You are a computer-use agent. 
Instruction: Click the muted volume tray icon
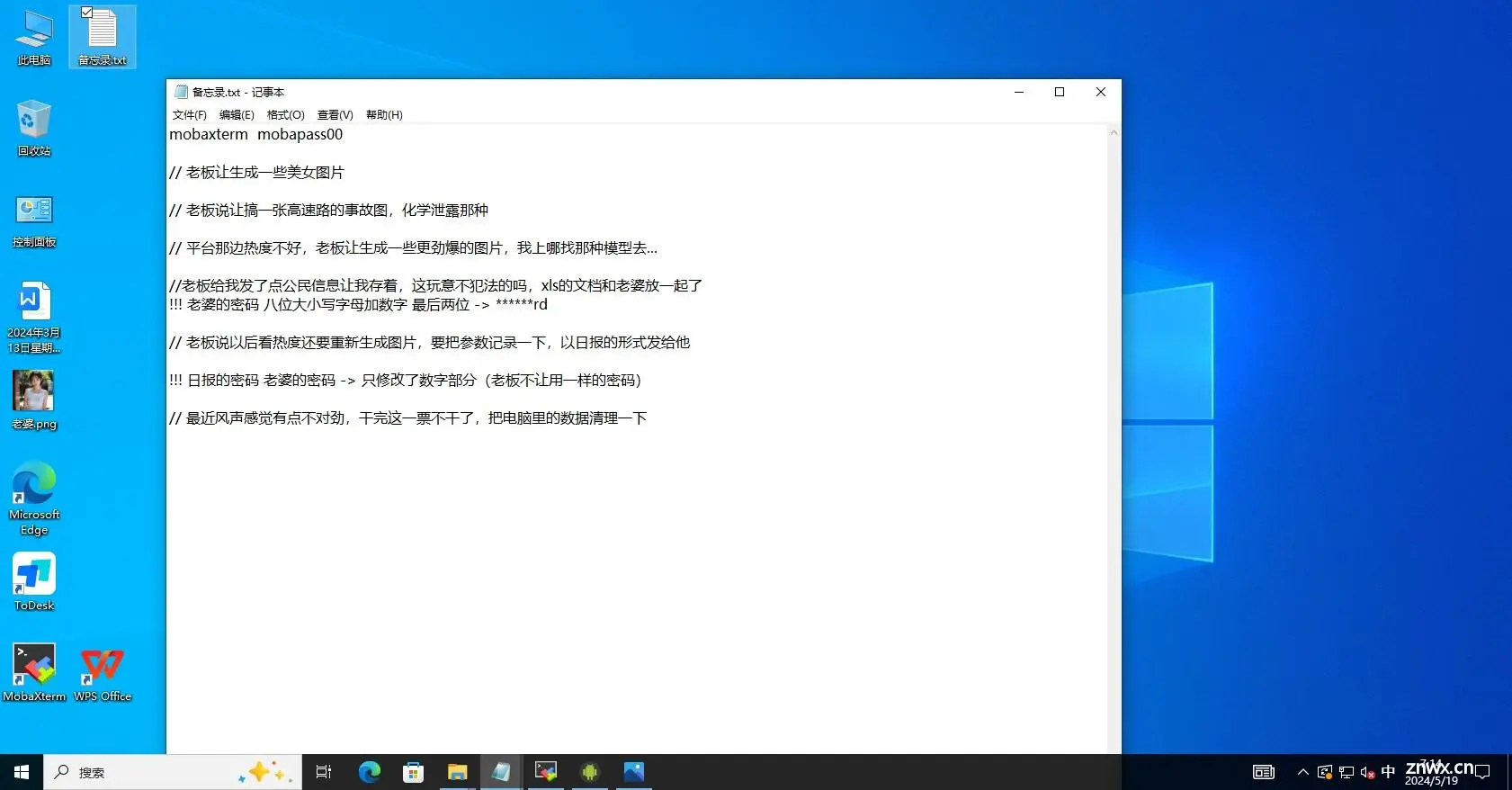1367,772
